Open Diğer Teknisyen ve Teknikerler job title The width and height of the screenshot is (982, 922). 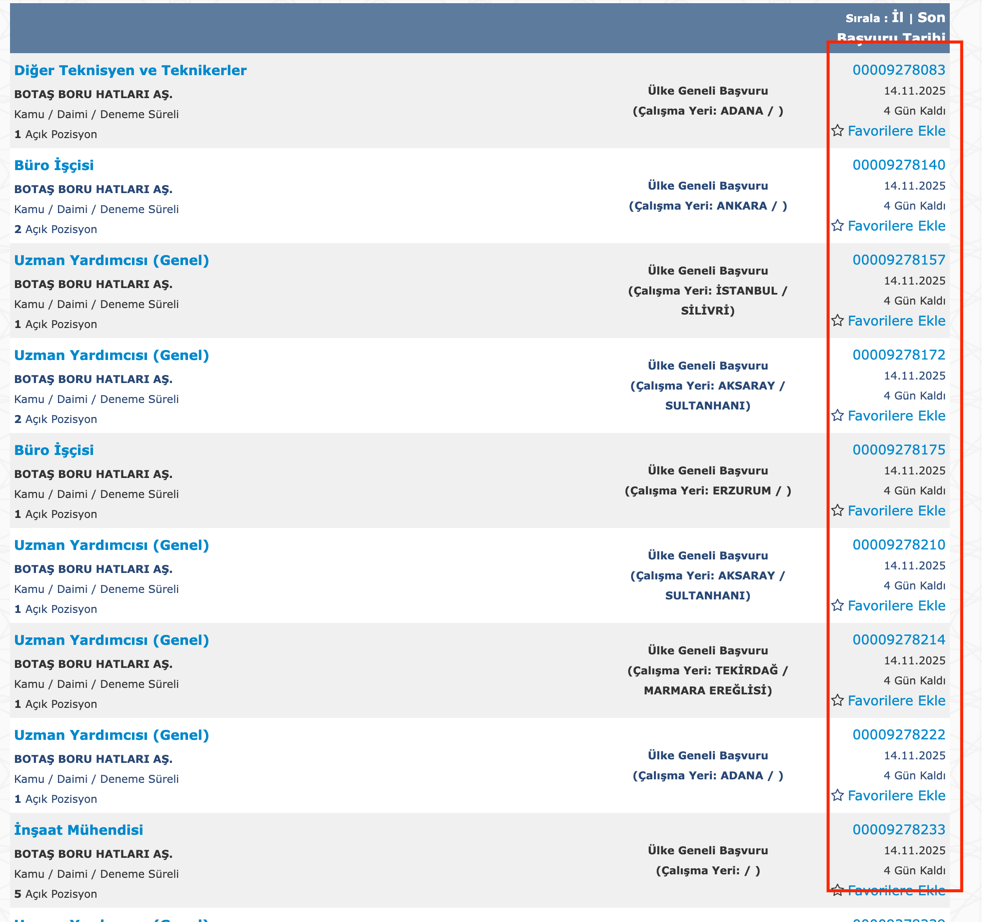(130, 70)
